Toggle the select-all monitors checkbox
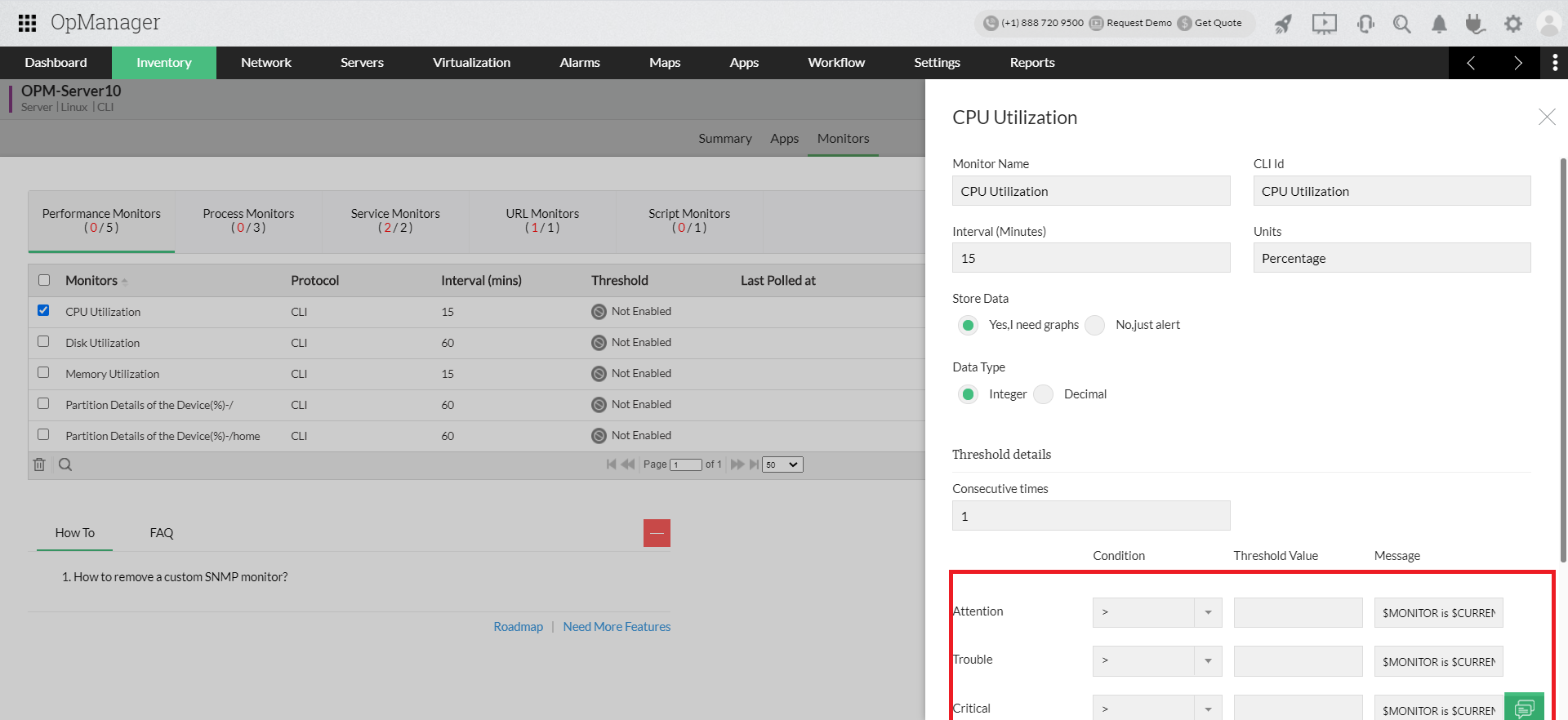Screen dimensions: 1568x720 [x=44, y=280]
